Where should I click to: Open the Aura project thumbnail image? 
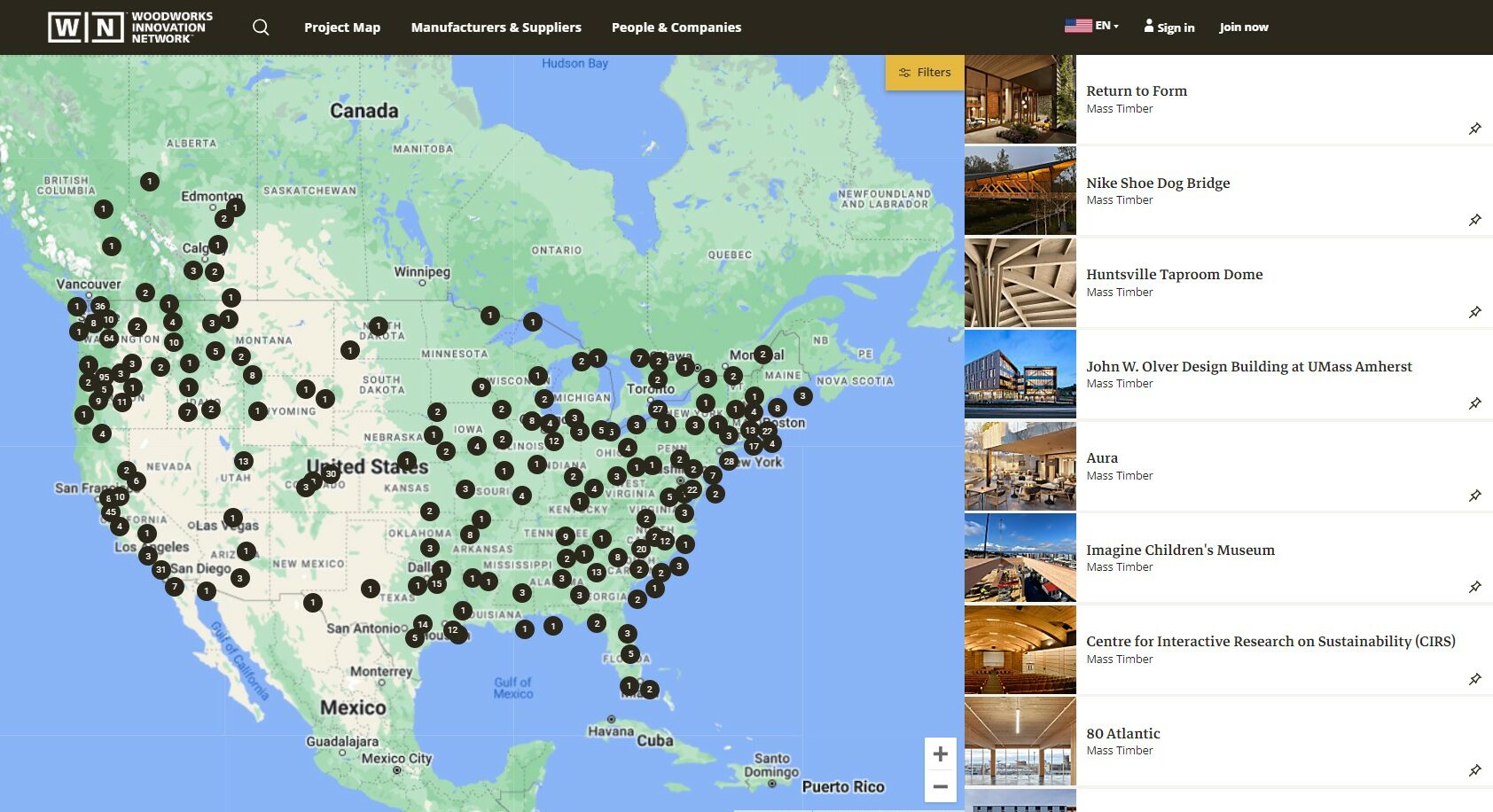[1020, 465]
